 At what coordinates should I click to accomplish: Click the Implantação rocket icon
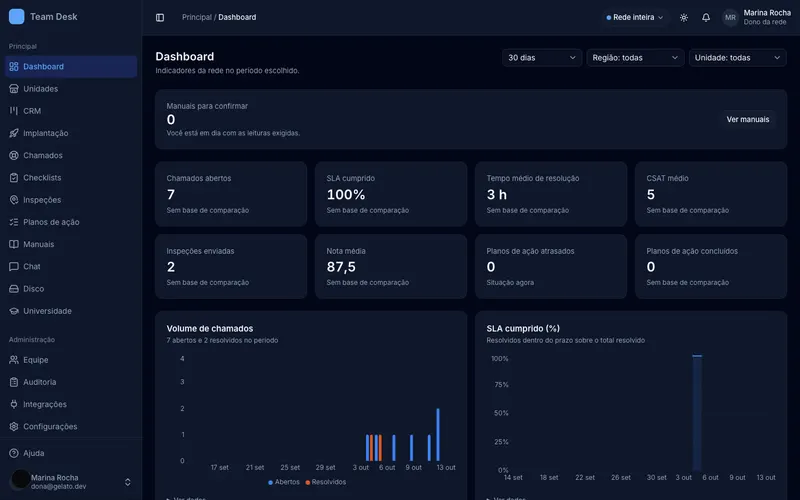click(x=14, y=133)
